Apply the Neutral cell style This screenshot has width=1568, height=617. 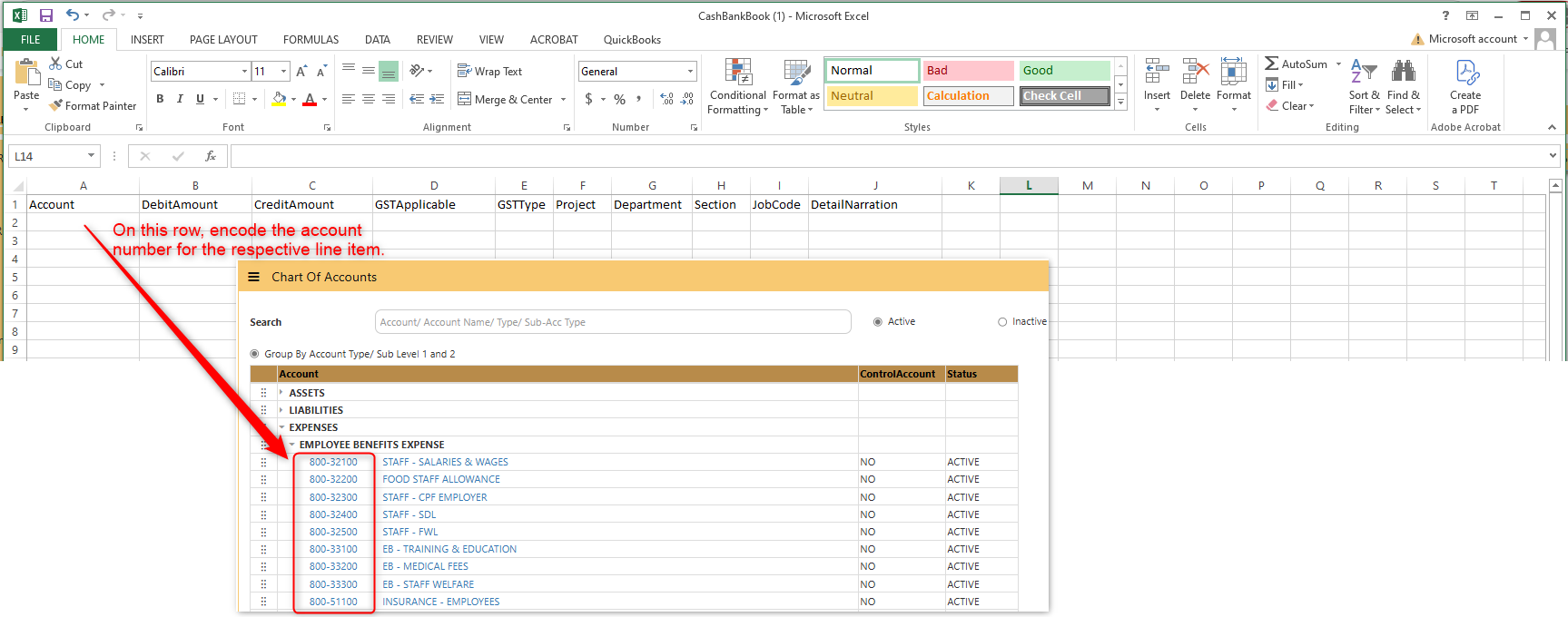click(x=873, y=95)
